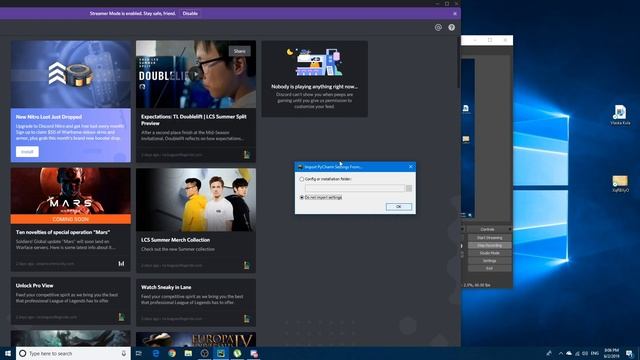Click the game icon on the Merch Collection card
The height and width of the screenshot is (360, 640).
[x=247, y=265]
